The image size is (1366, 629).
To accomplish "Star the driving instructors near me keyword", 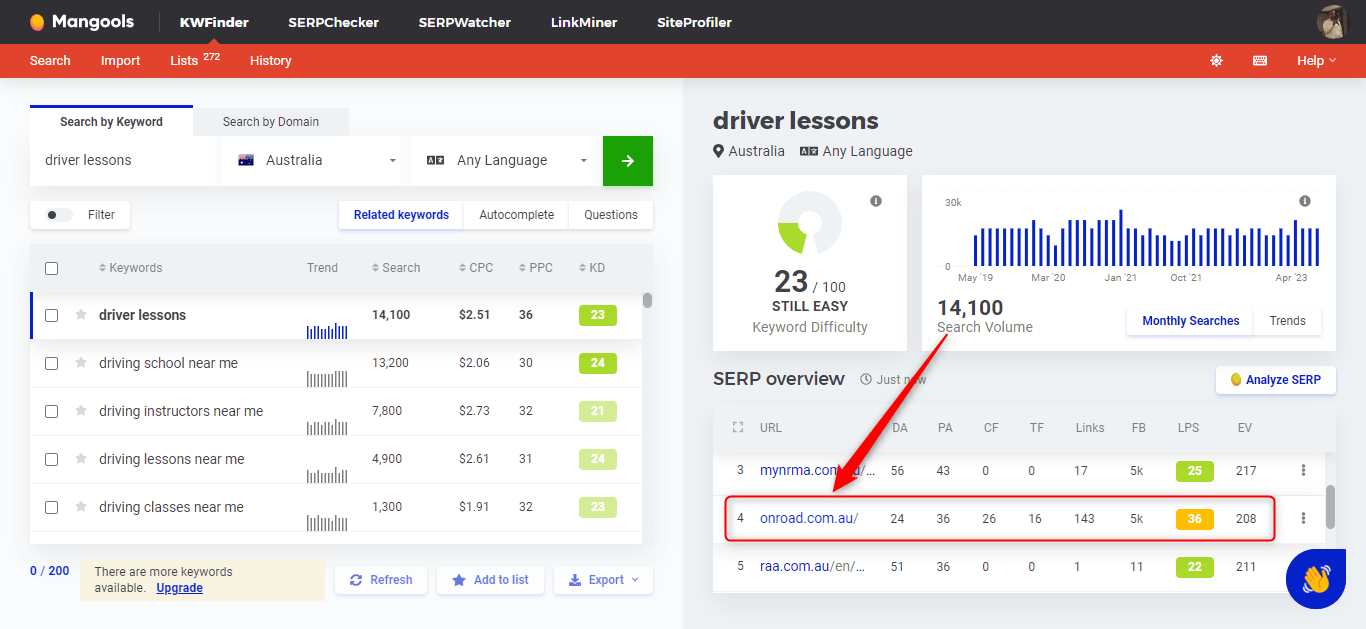I will (81, 411).
